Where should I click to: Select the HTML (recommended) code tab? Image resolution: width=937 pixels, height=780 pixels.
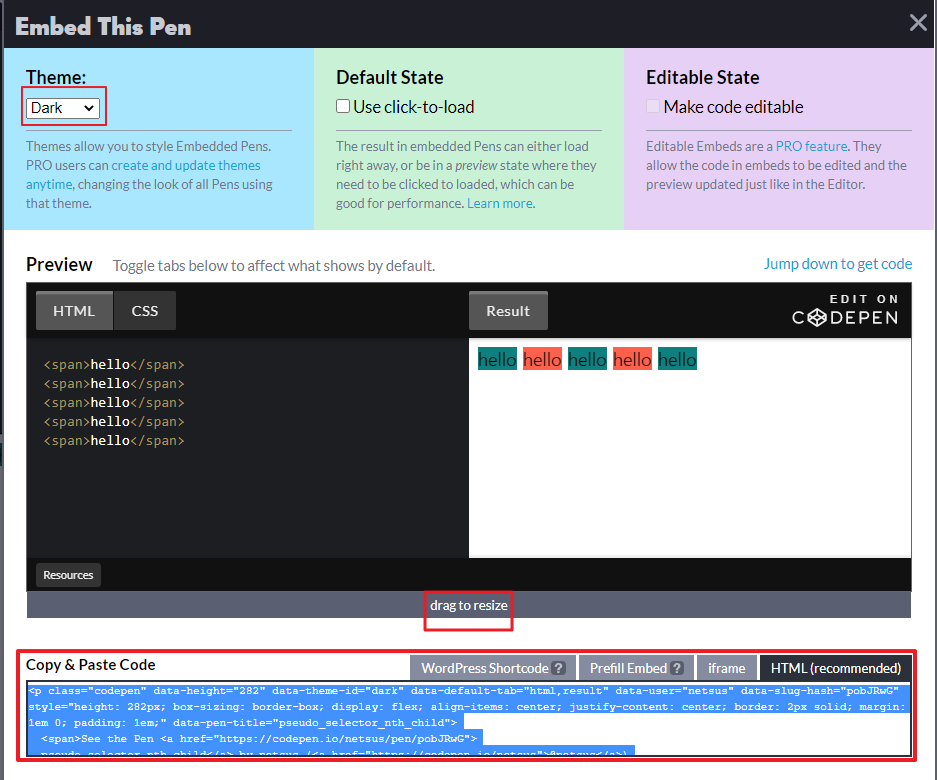tap(835, 668)
